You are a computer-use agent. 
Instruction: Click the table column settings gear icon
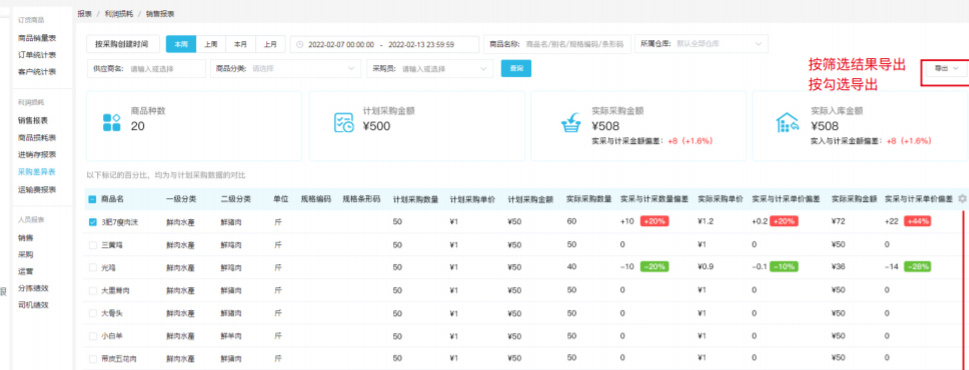click(x=962, y=199)
